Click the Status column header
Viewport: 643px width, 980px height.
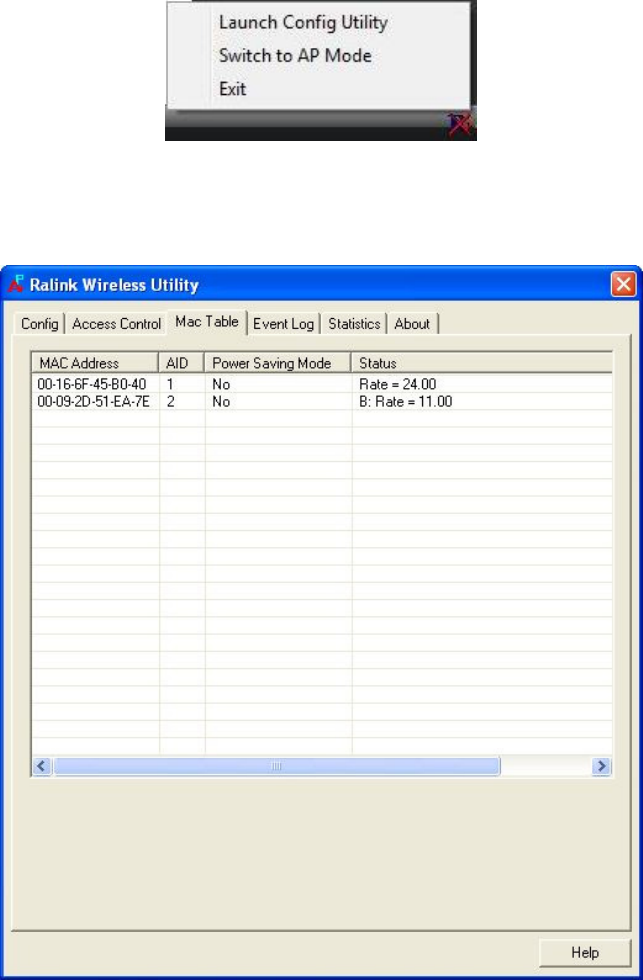[x=482, y=363]
